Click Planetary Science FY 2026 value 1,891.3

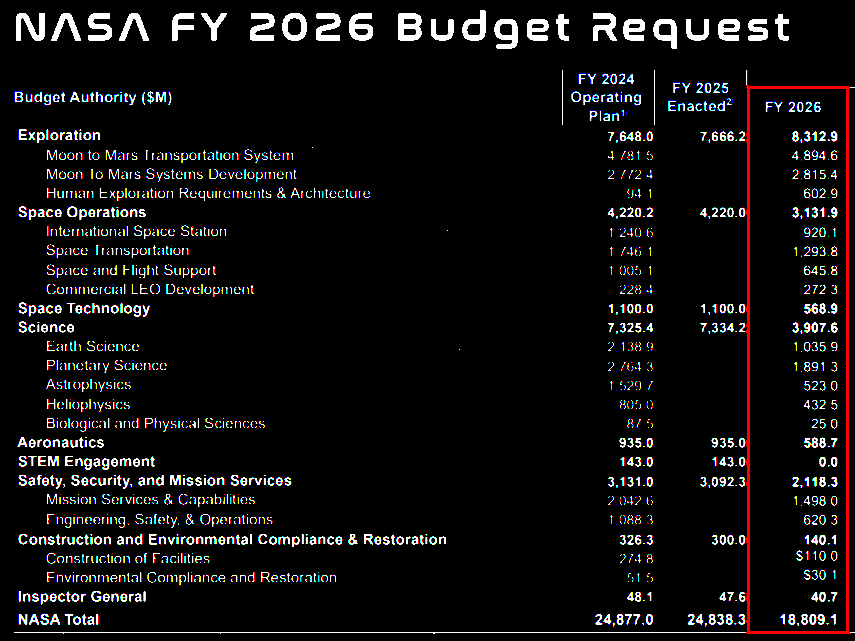point(815,367)
